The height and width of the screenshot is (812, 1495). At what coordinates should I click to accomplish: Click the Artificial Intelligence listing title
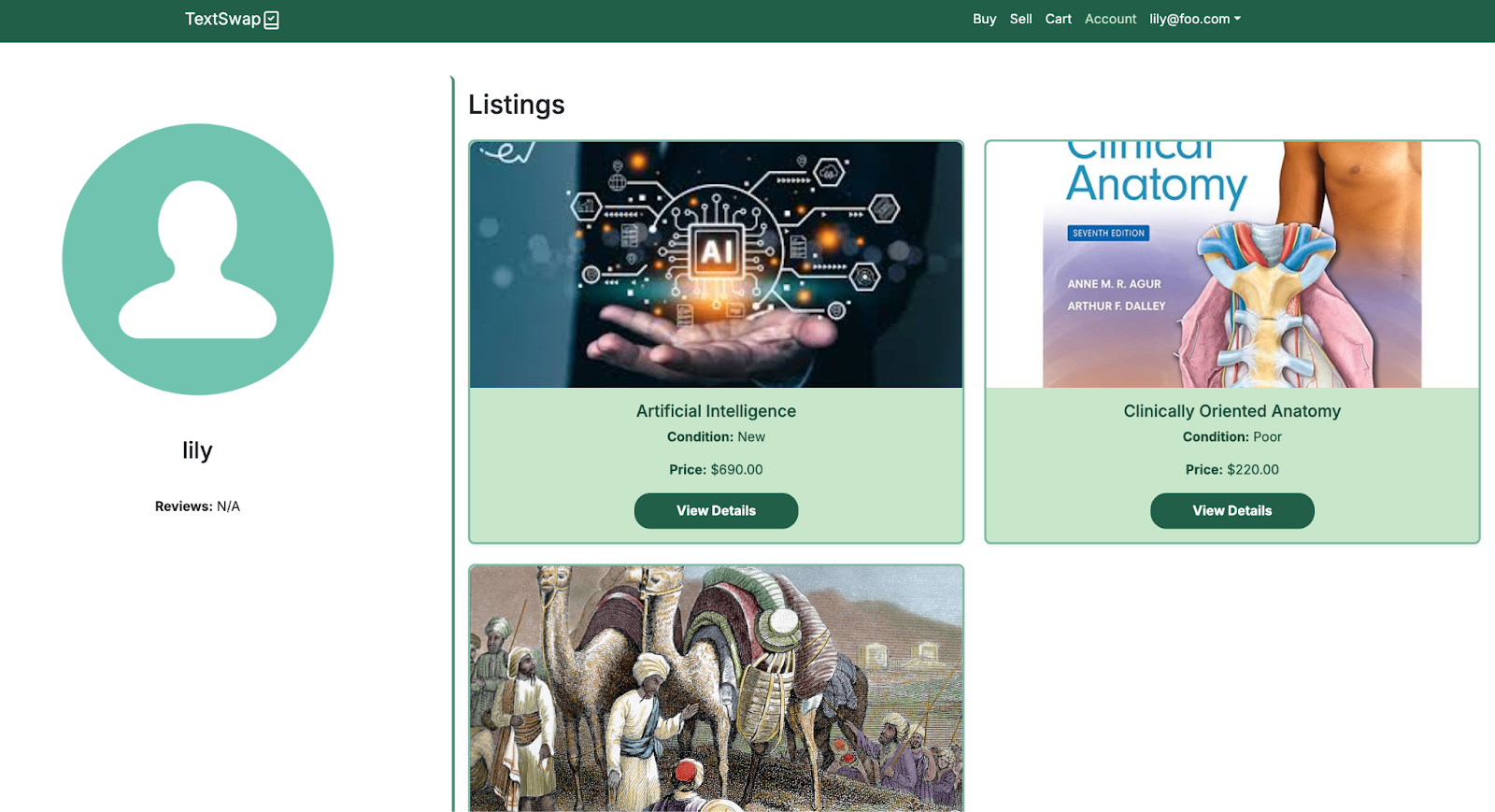pyautogui.click(x=716, y=411)
